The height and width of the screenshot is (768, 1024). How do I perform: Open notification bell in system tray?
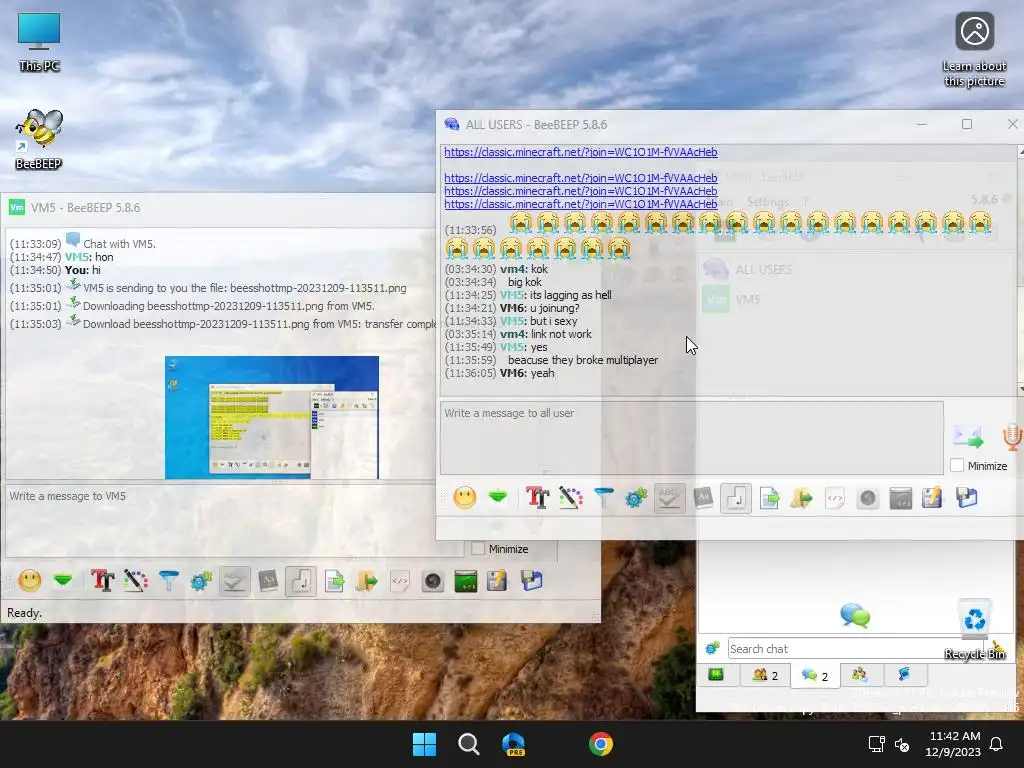(997, 744)
